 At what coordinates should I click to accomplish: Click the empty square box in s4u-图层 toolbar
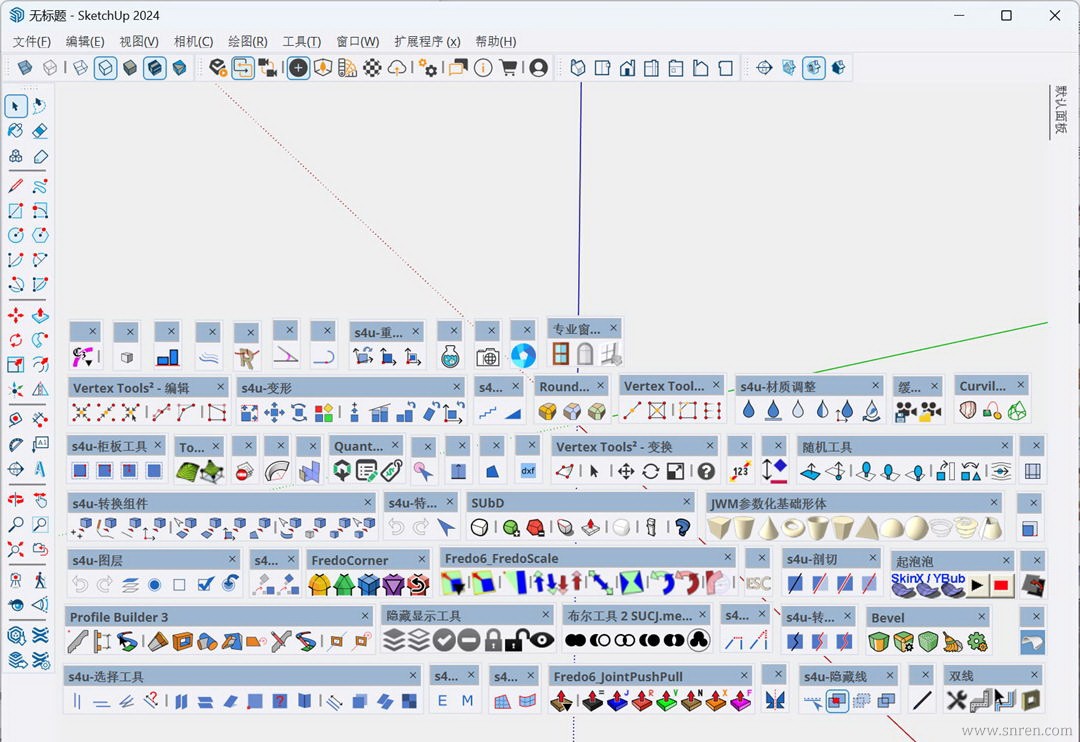click(179, 585)
